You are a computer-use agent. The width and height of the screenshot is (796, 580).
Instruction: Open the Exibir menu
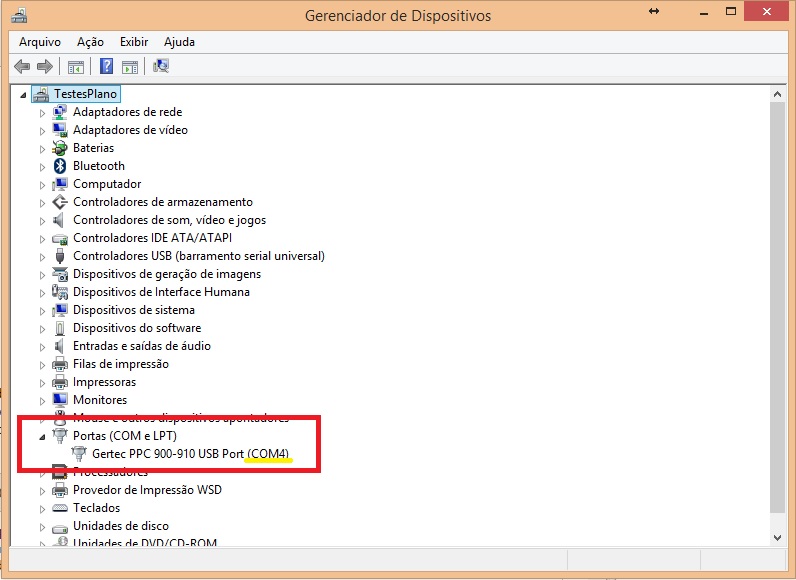pos(134,42)
